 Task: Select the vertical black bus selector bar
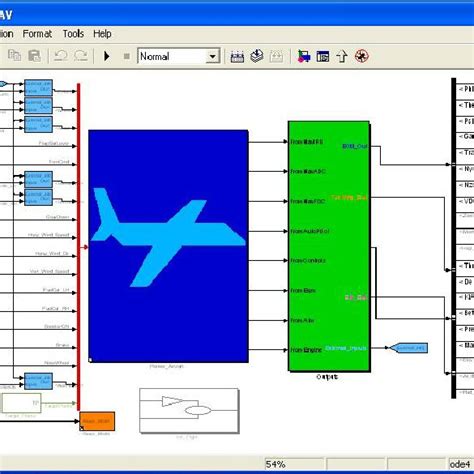pos(453,238)
